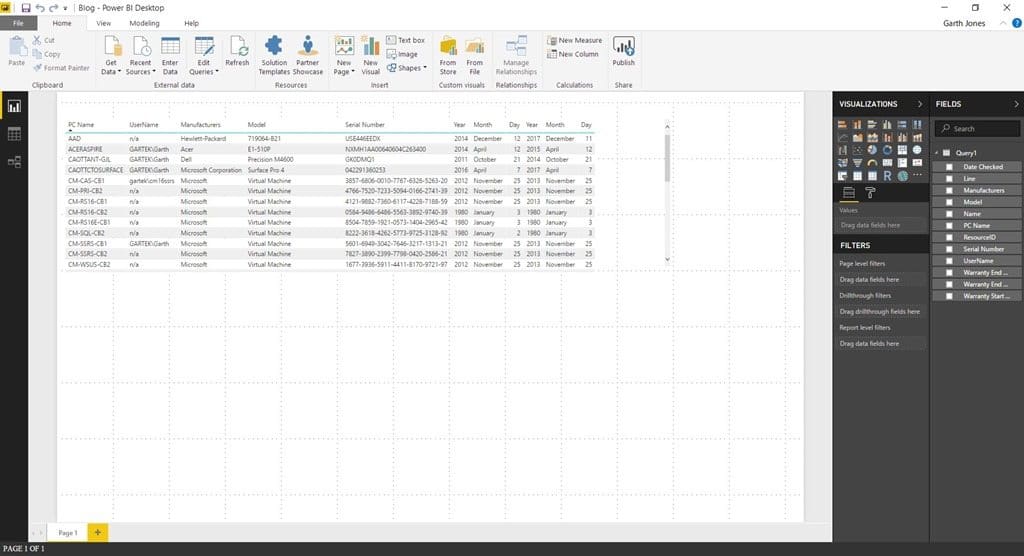The height and width of the screenshot is (556, 1024).
Task: Collapse the Visualizations pane chevron
Action: pos(920,104)
